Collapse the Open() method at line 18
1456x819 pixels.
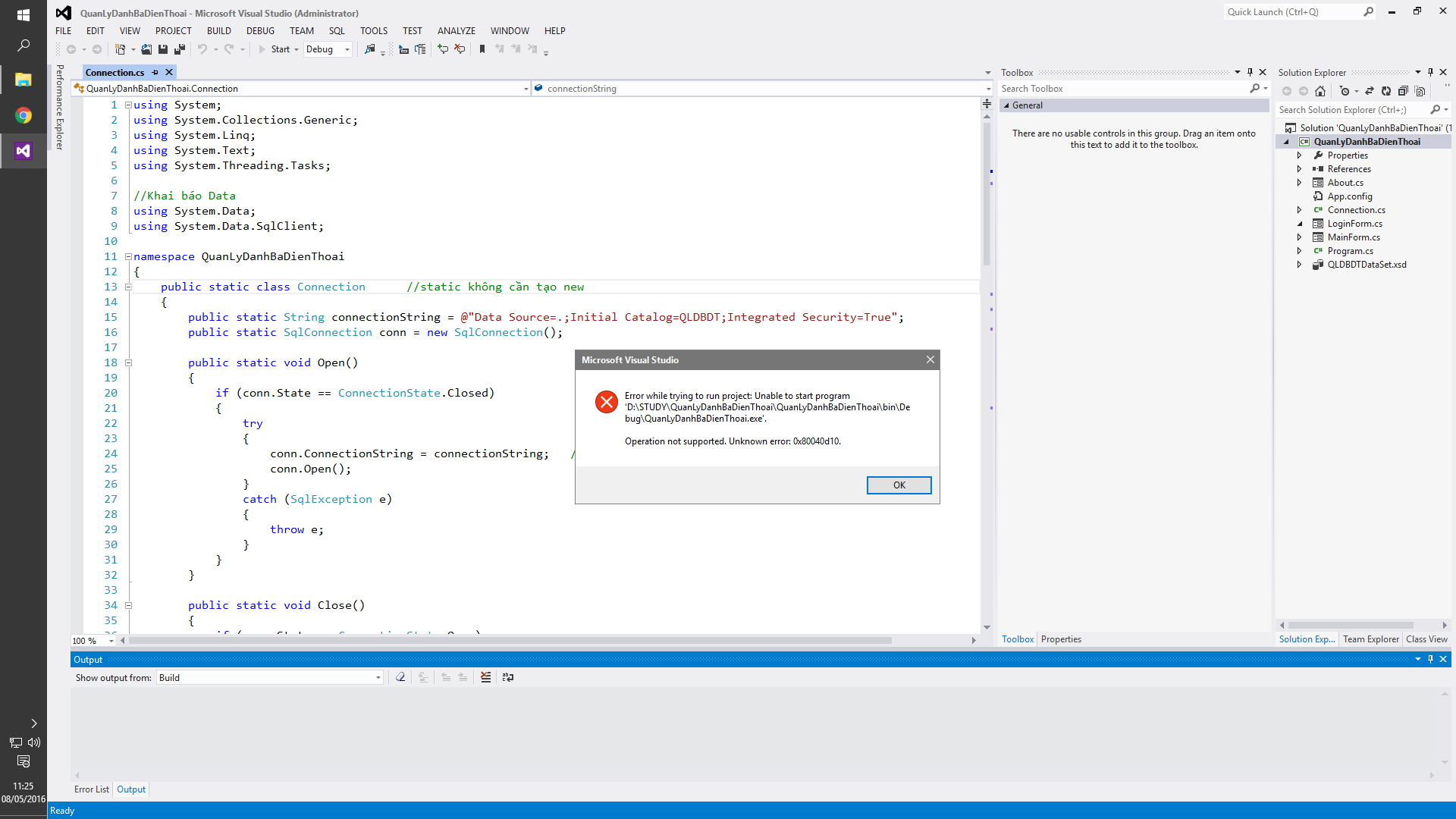pos(128,362)
